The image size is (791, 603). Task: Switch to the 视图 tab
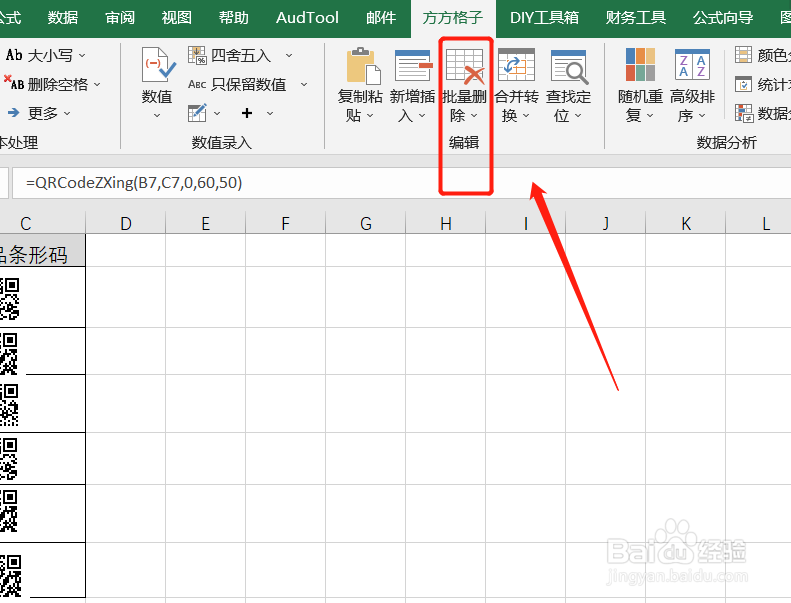tap(177, 18)
